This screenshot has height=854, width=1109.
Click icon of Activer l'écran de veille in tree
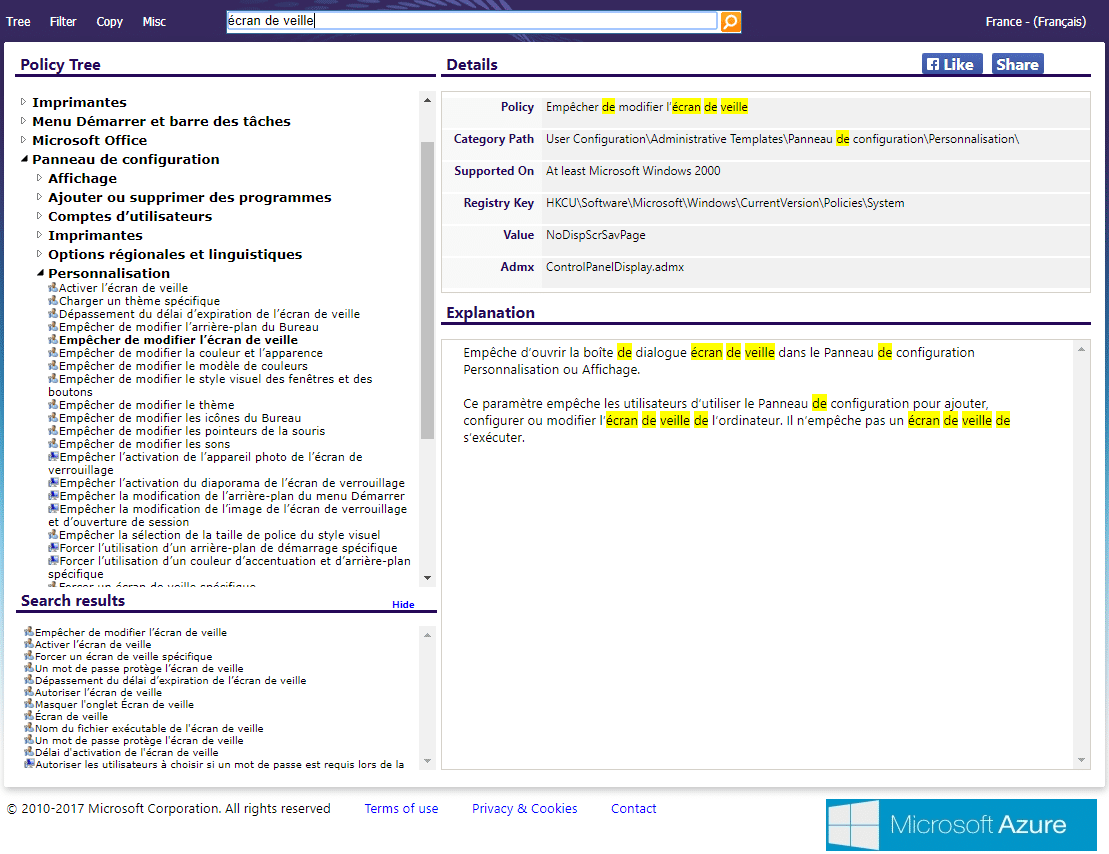pyautogui.click(x=53, y=287)
